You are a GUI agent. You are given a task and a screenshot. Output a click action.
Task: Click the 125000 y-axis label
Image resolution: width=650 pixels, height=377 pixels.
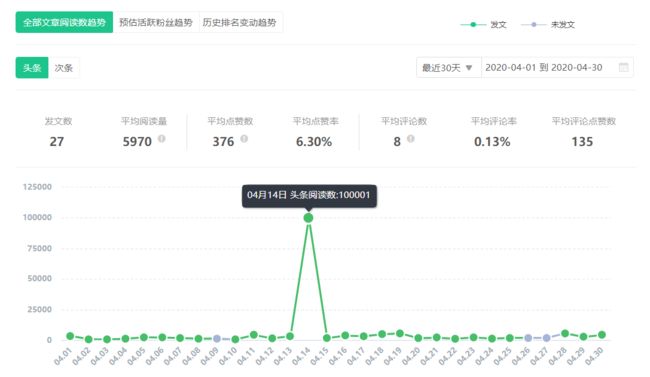(x=37, y=187)
